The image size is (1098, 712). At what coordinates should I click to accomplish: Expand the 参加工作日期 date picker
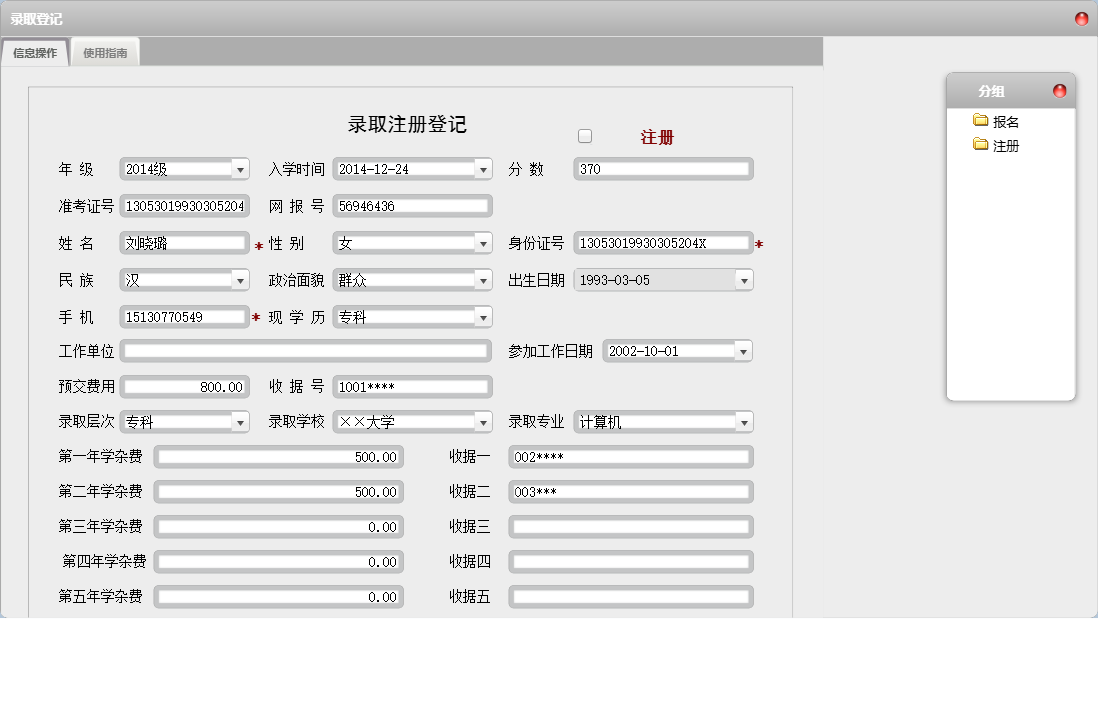[743, 351]
